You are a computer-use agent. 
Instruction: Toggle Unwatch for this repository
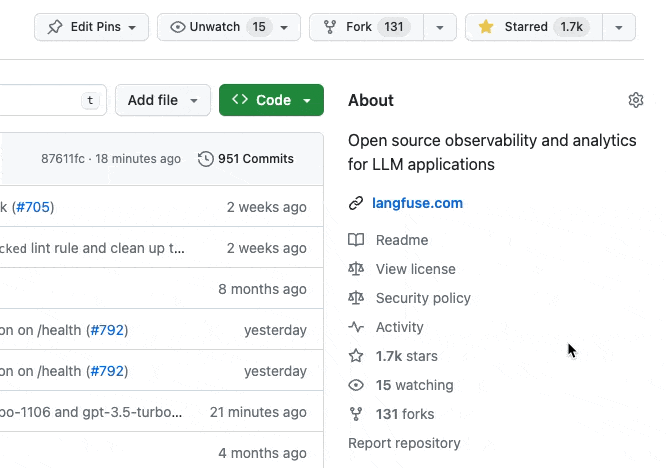(x=228, y=27)
